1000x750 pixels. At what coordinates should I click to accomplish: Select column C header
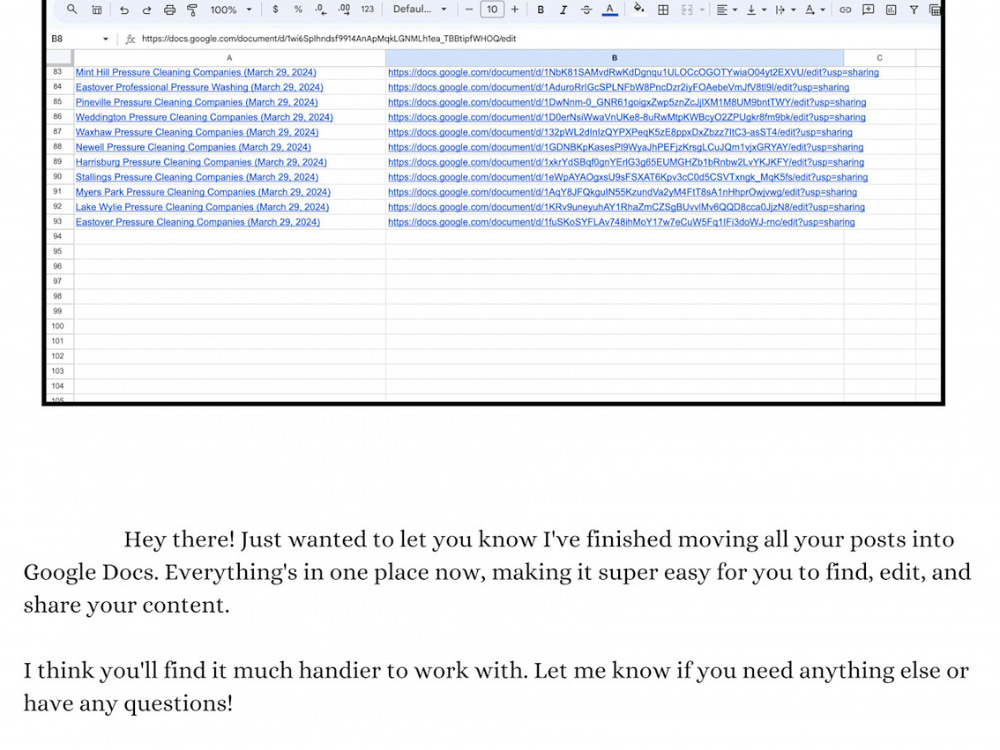(x=879, y=57)
